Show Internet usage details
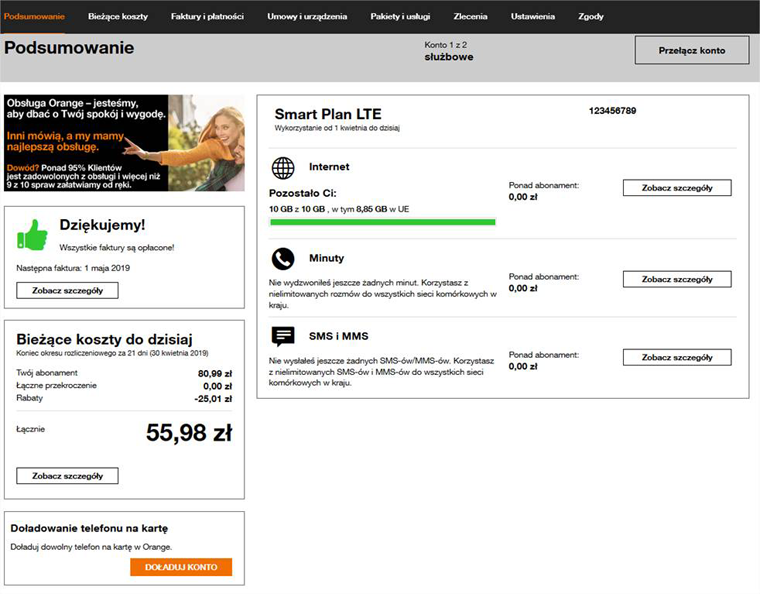Viewport: 760px width, 594px height. pyautogui.click(x=676, y=188)
